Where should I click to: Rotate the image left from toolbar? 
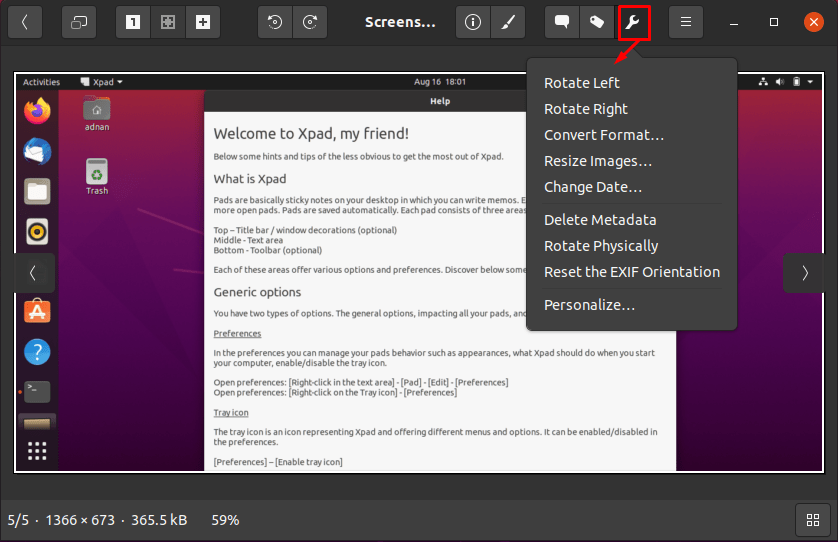tap(275, 22)
